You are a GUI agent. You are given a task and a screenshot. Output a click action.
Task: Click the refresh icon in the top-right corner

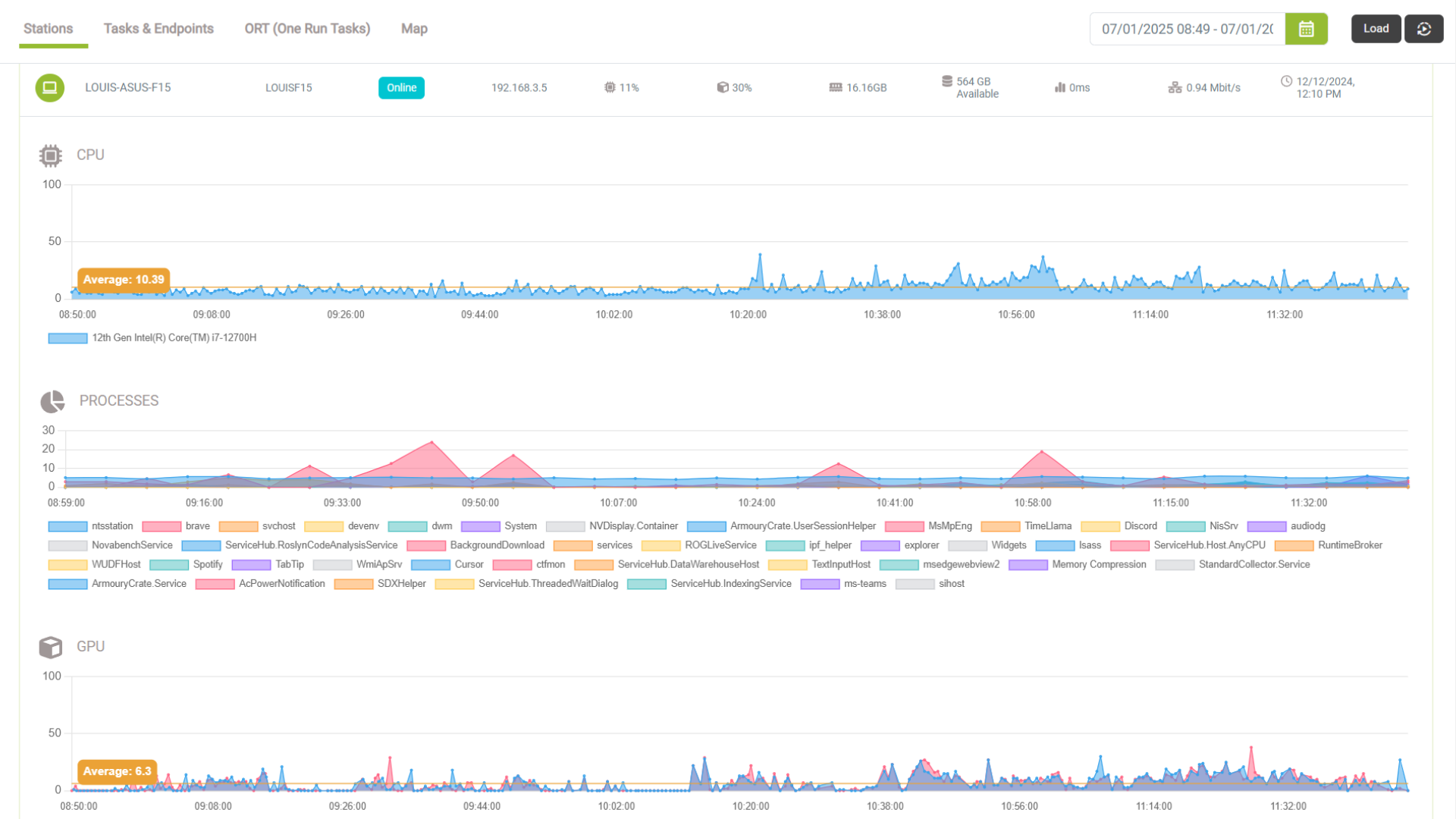tap(1424, 28)
